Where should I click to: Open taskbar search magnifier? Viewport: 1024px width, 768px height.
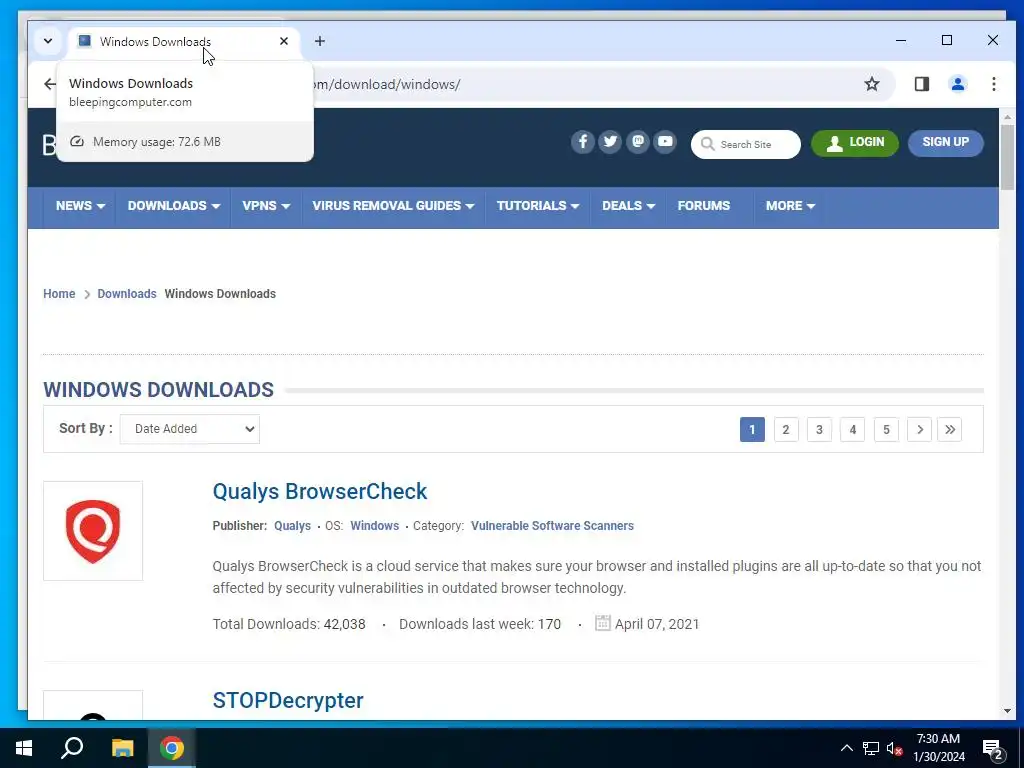pos(72,748)
